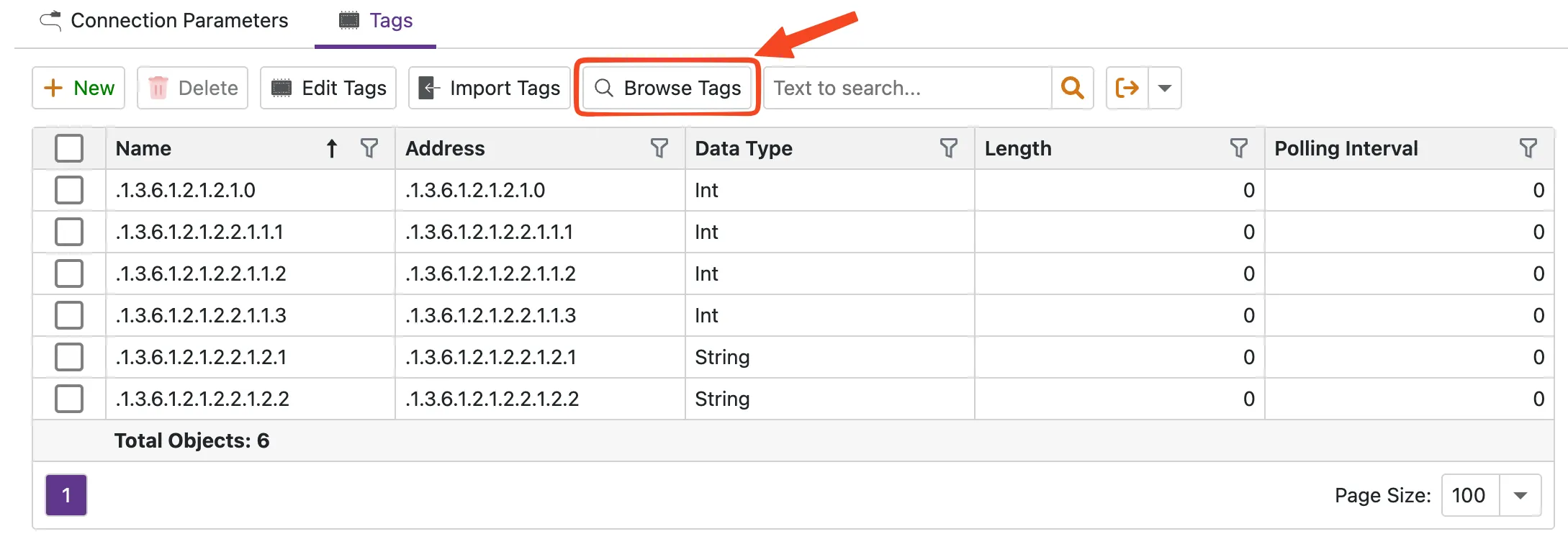Toggle the sort arrow on Name column
The width and height of the screenshot is (1568, 534).
[331, 148]
